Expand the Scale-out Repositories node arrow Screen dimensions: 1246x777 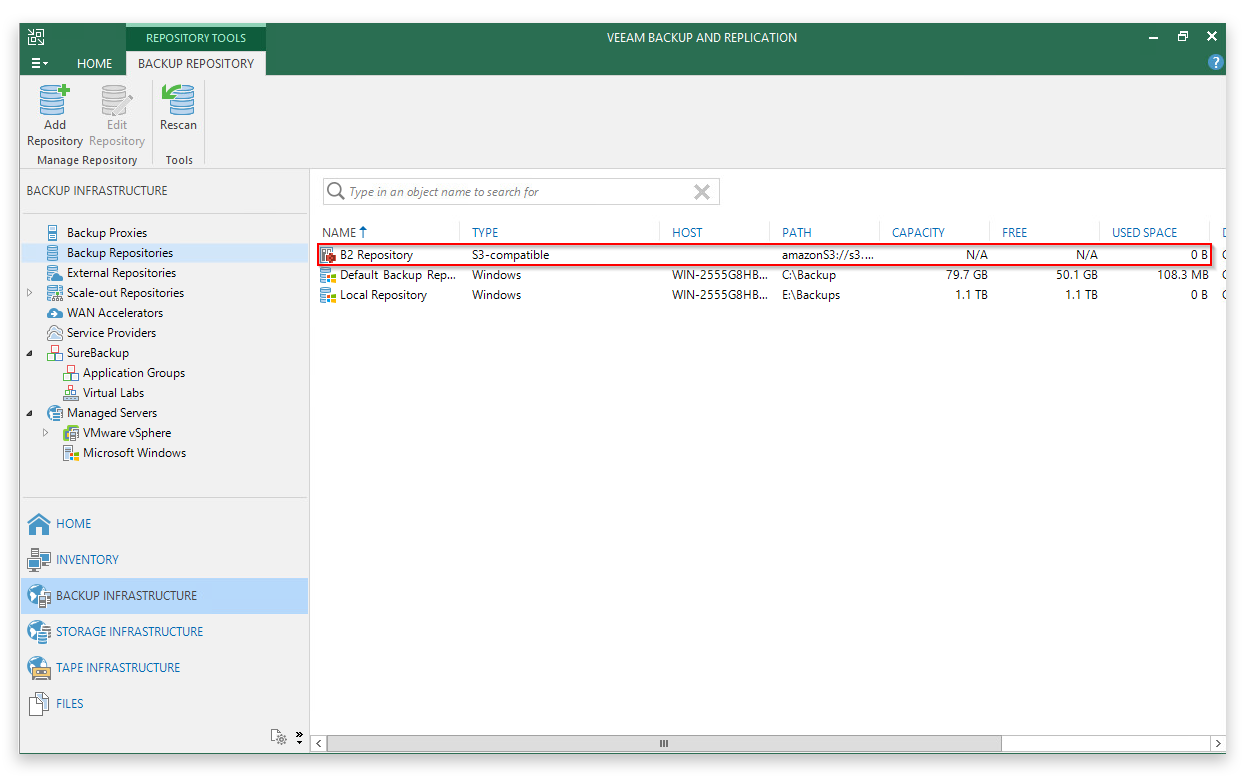[x=30, y=293]
